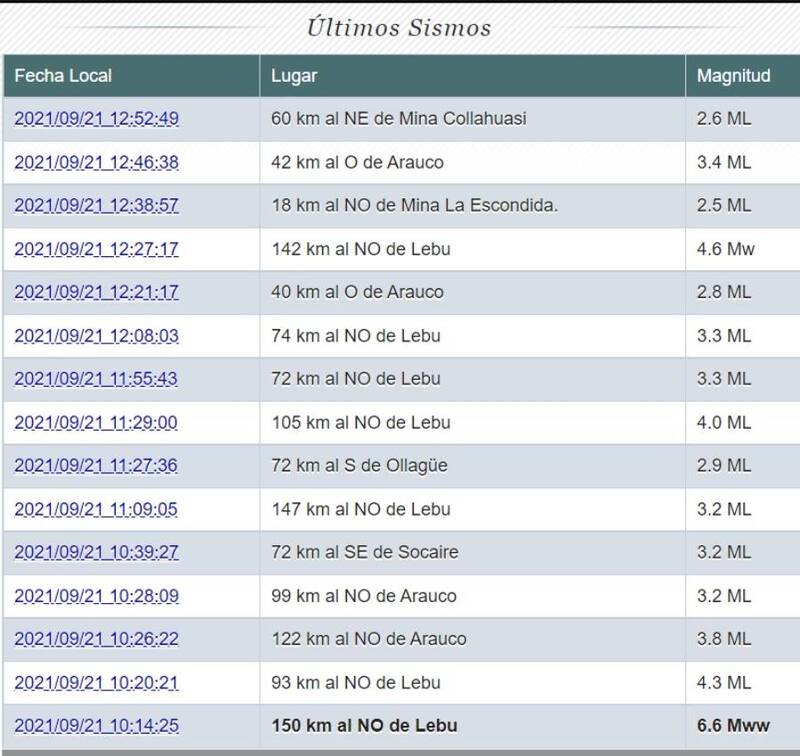This screenshot has height=756, width=800.
Task: Click the Fecha Local column header
Action: click(x=63, y=75)
